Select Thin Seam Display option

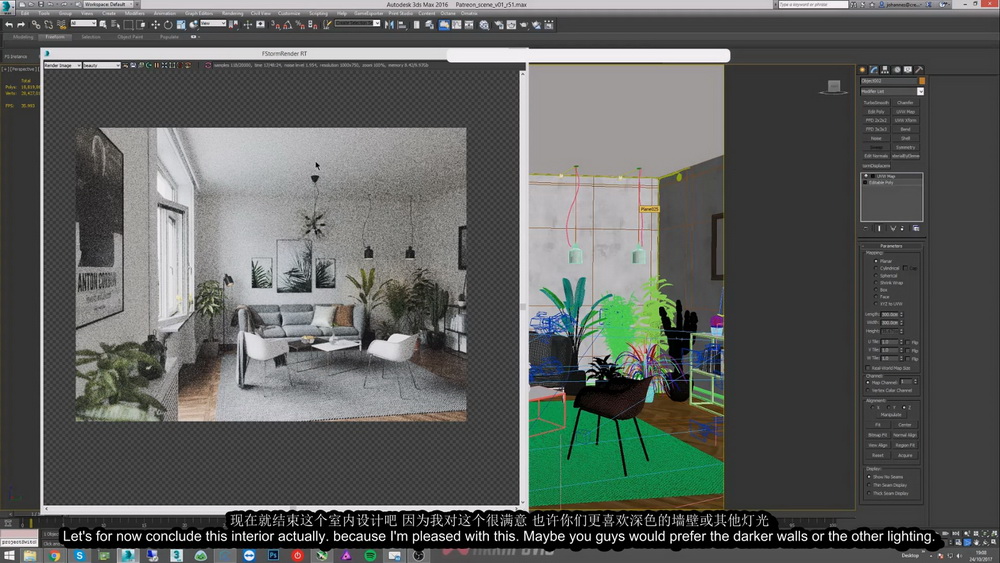click(x=869, y=485)
